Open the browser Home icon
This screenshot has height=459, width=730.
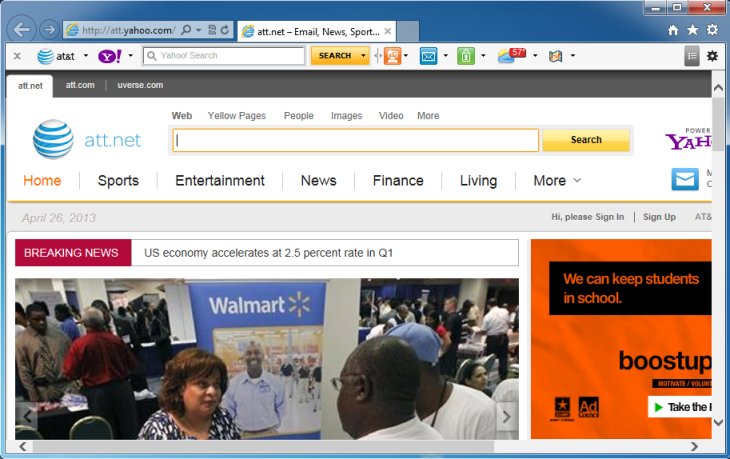[x=673, y=30]
